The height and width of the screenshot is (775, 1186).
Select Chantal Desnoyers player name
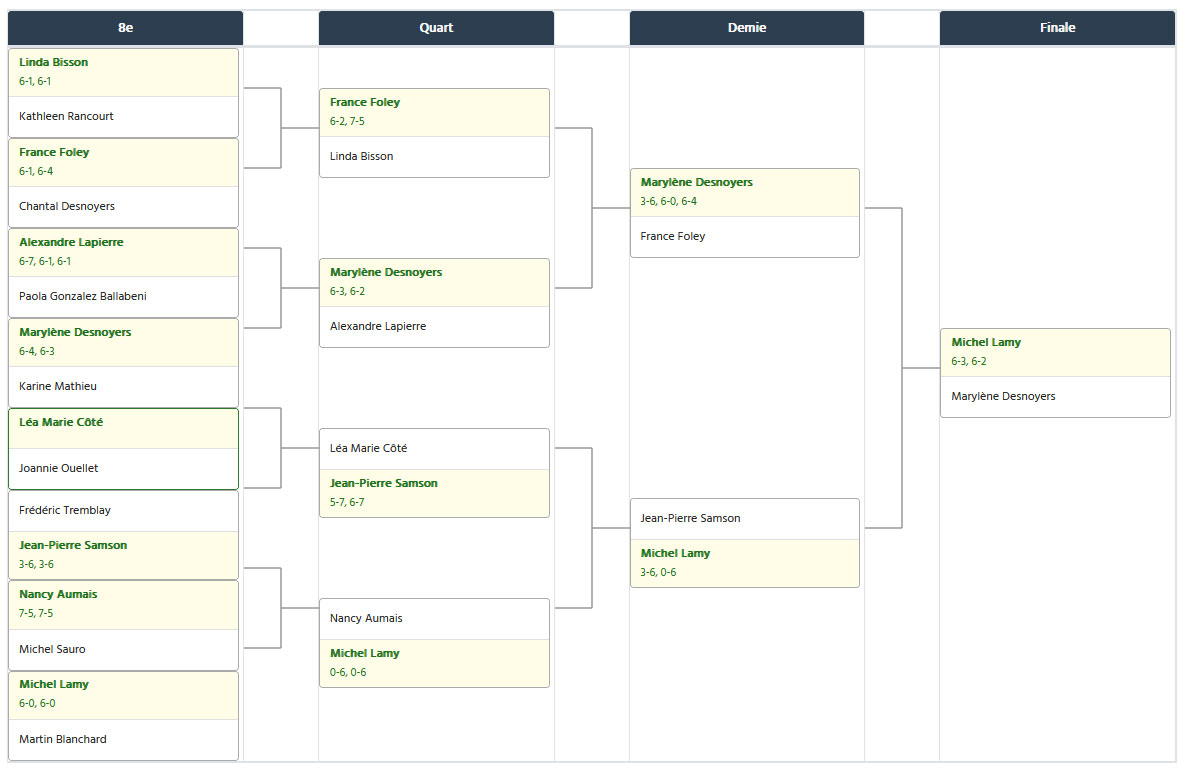pyautogui.click(x=67, y=206)
